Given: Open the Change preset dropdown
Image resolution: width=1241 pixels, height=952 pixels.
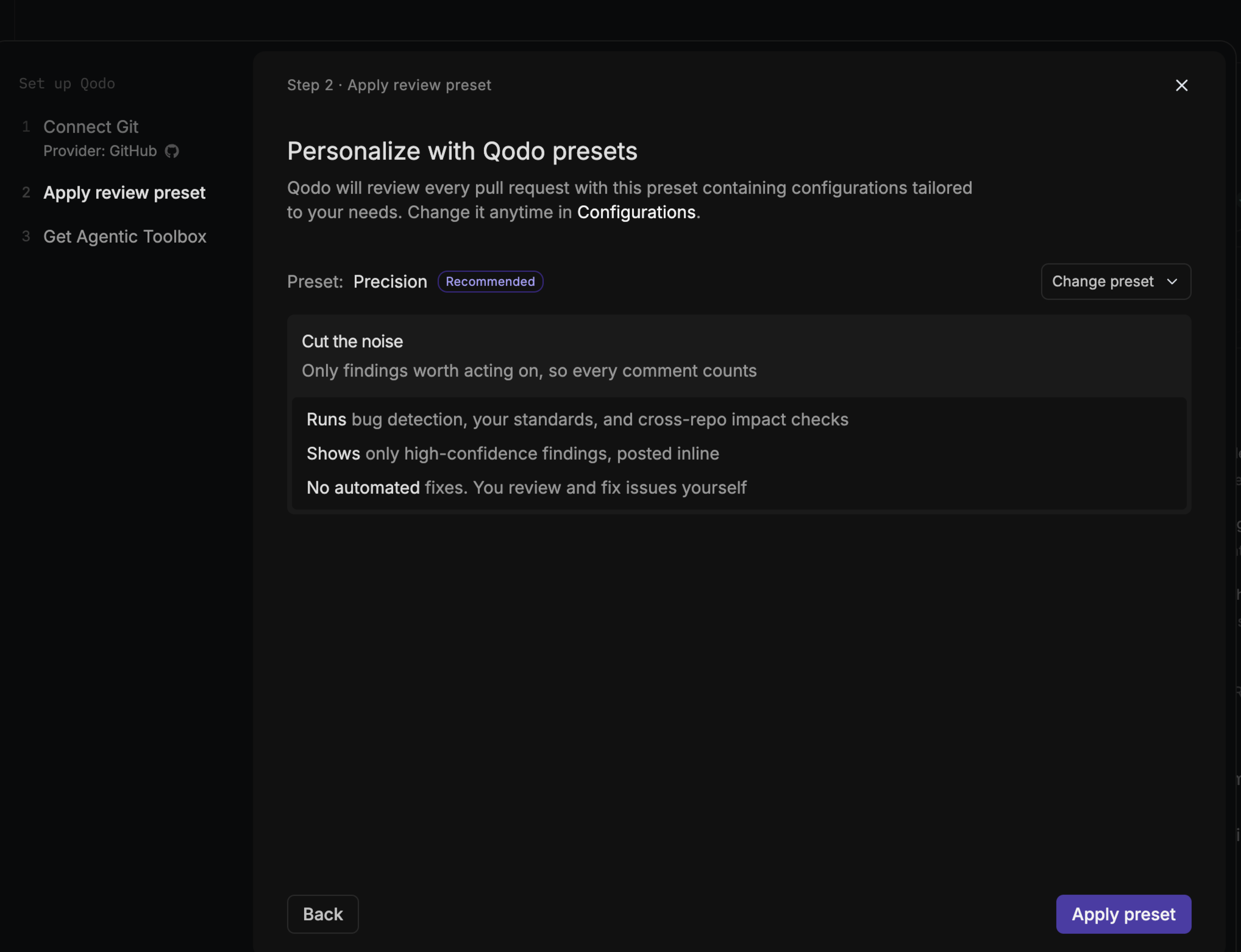Looking at the screenshot, I should click(1116, 282).
